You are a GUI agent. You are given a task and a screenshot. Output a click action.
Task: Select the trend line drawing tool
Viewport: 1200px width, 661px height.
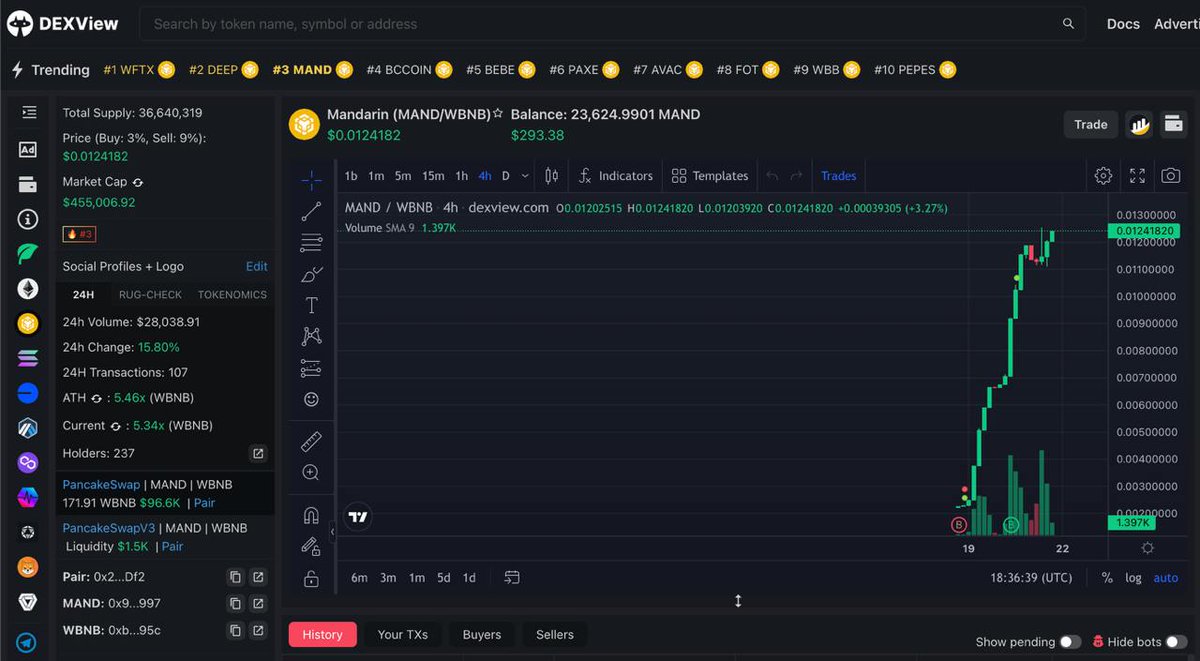(x=311, y=211)
